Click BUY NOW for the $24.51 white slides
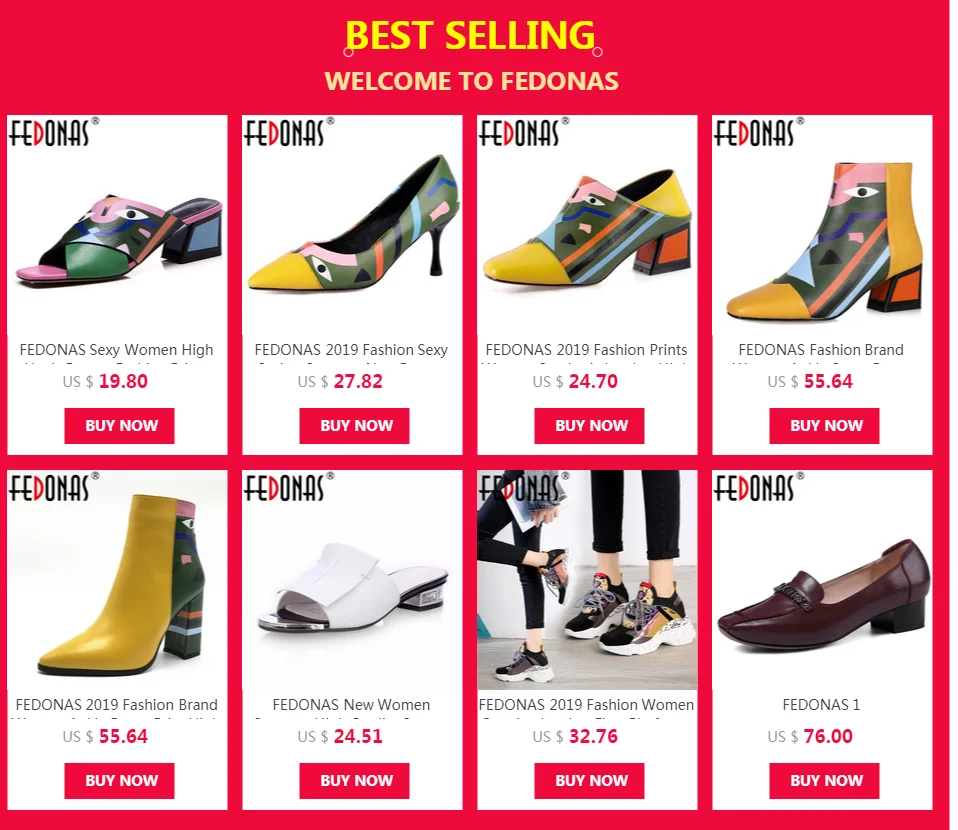 coord(354,780)
